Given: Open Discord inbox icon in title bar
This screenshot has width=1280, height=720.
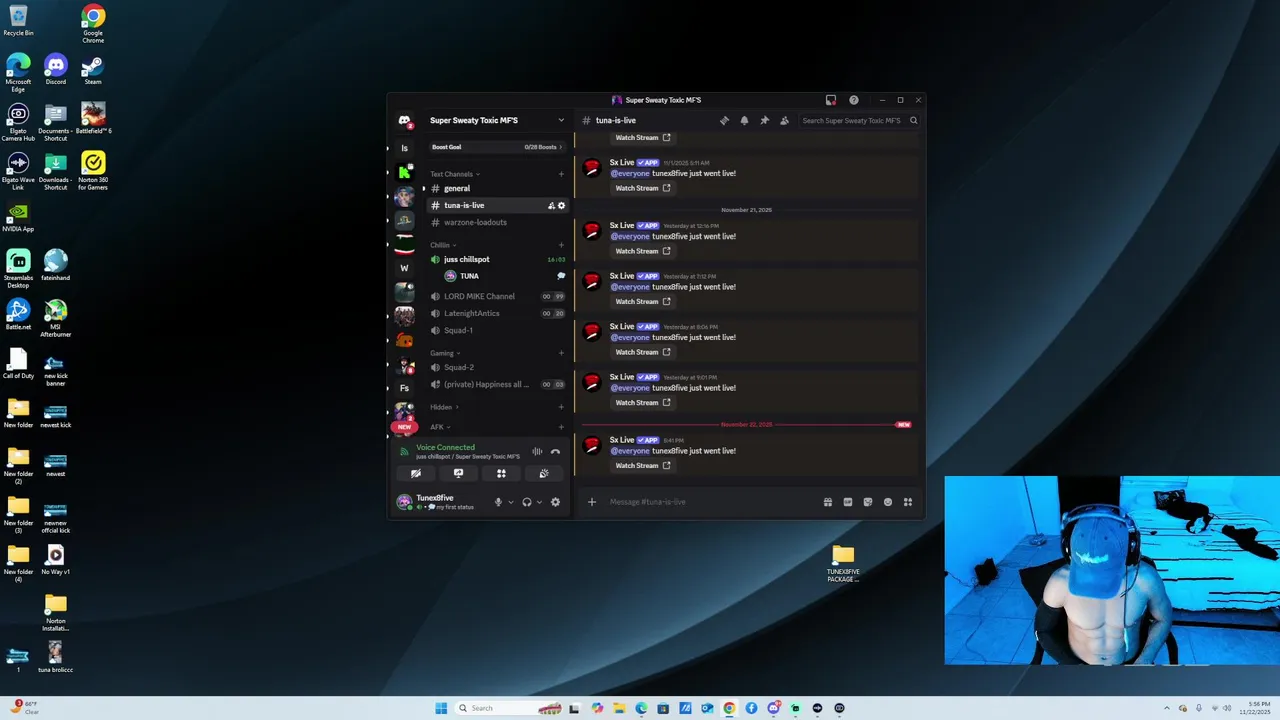Looking at the screenshot, I should pyautogui.click(x=830, y=100).
